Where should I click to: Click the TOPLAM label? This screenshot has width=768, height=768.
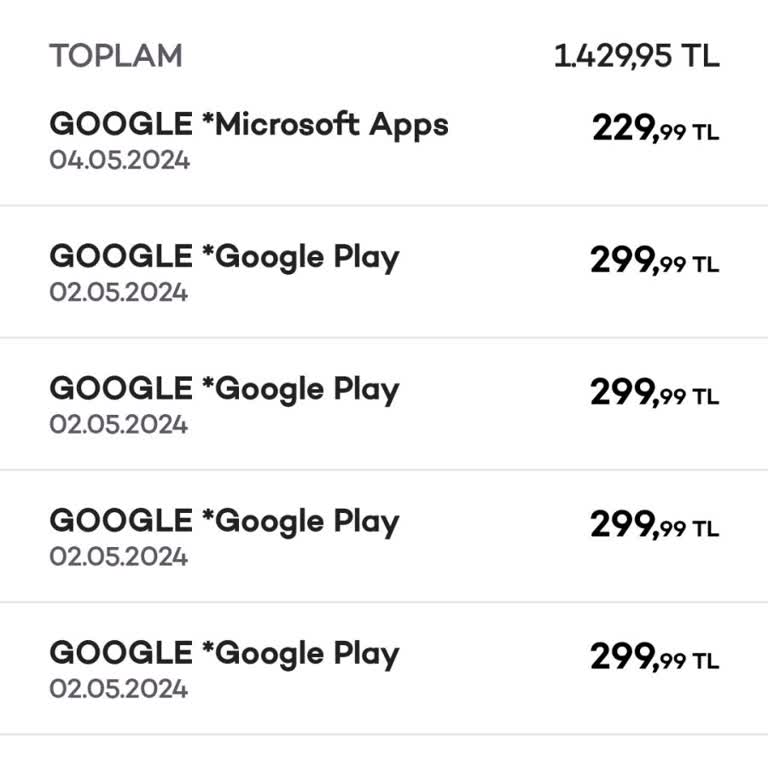[116, 56]
